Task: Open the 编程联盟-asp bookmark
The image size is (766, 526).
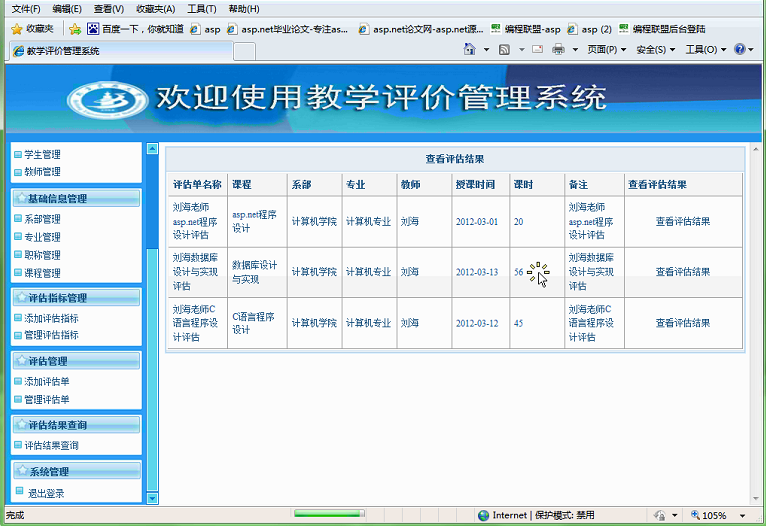Action: [526, 29]
